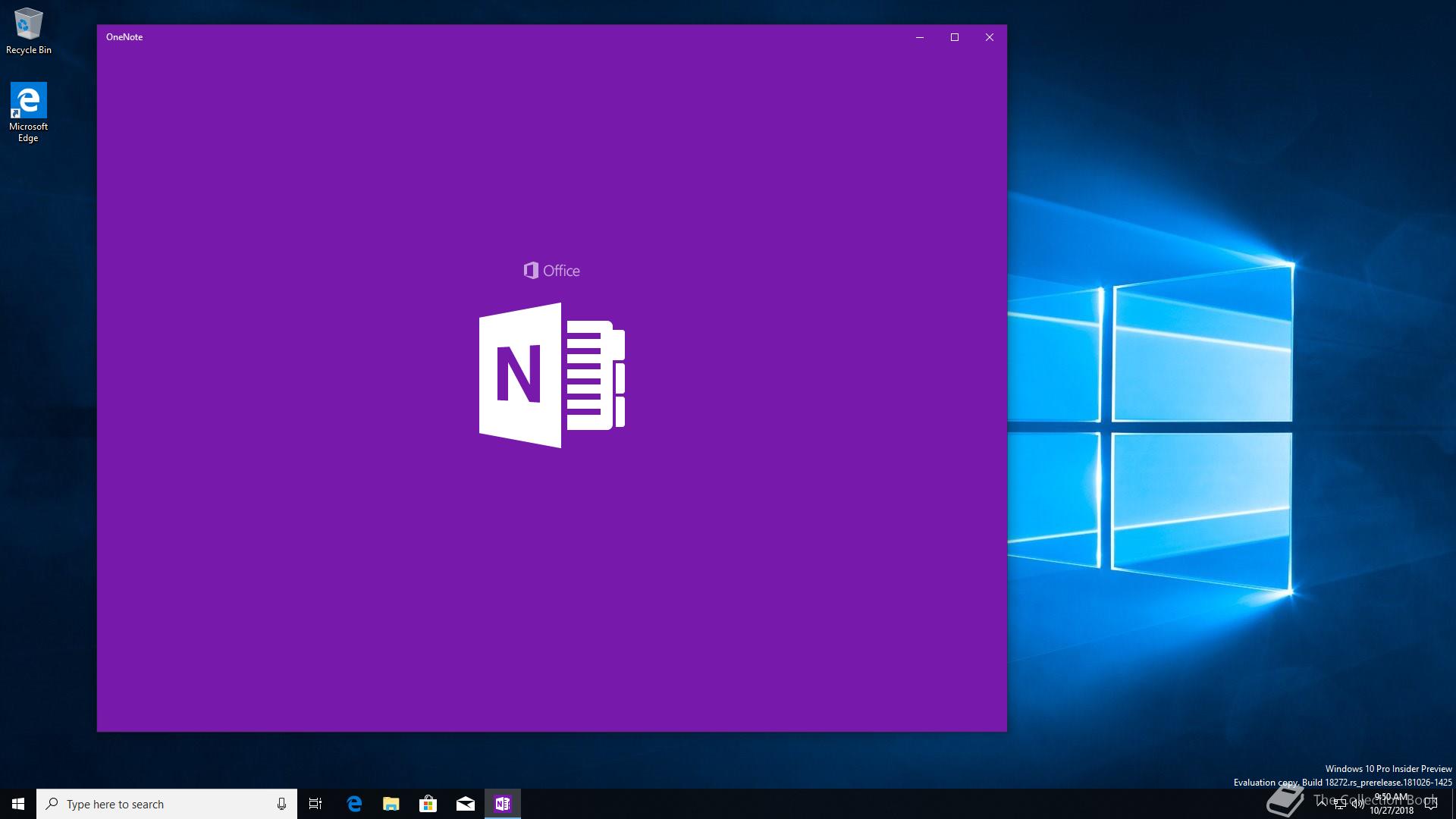Click the Show Desktop sliver on the taskbar
The height and width of the screenshot is (819, 1456).
(x=1454, y=804)
